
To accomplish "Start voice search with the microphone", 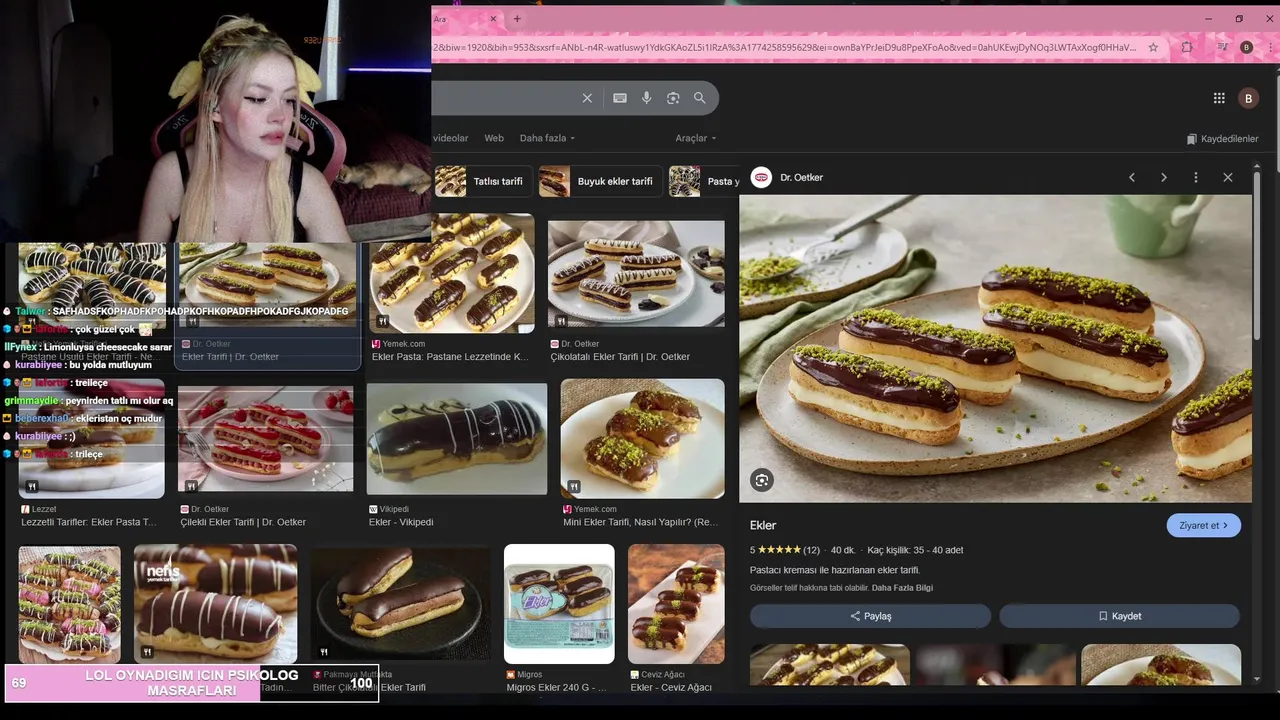I will 646,98.
